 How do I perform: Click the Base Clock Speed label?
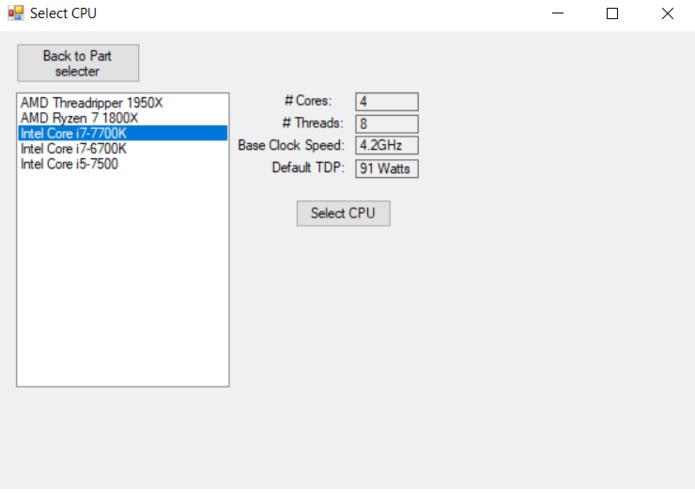tap(291, 145)
